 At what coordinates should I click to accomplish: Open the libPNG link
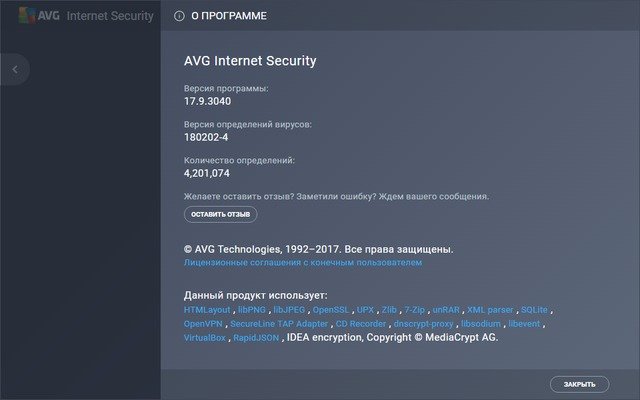(252, 310)
